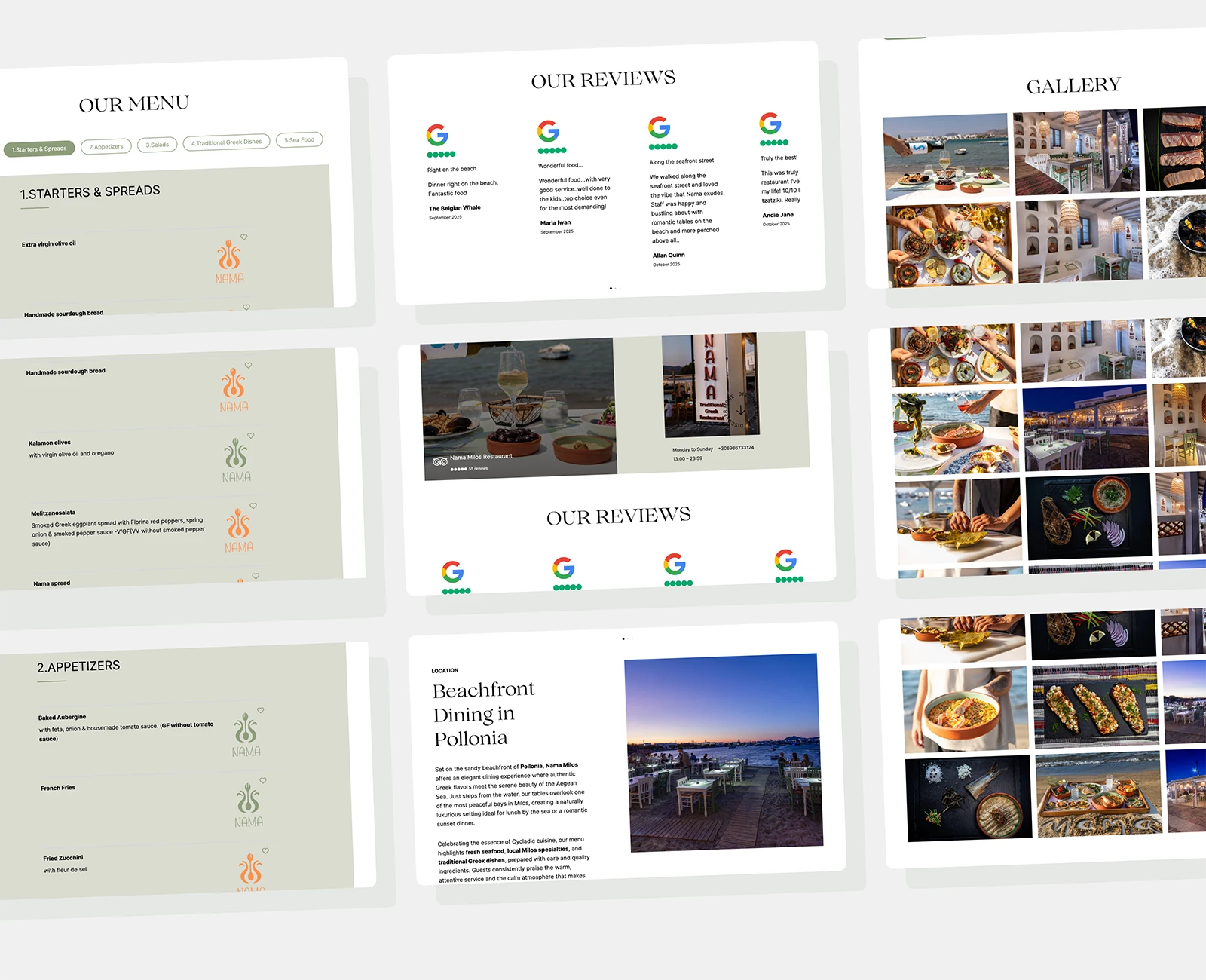Click the orange NAMA logo beside Melitzanosalata
This screenshot has height=980, width=1206.
tap(238, 530)
